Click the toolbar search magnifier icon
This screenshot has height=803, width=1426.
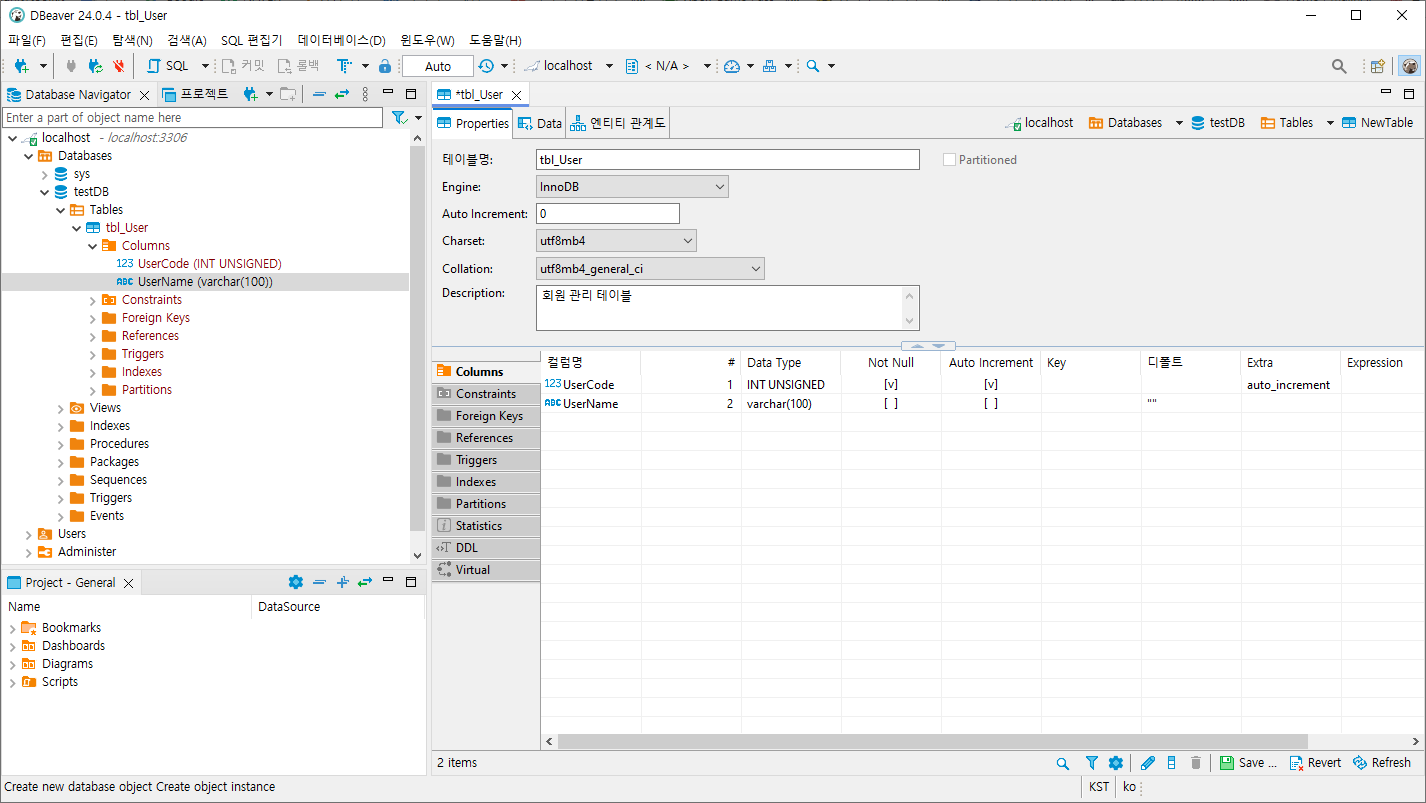click(813, 66)
